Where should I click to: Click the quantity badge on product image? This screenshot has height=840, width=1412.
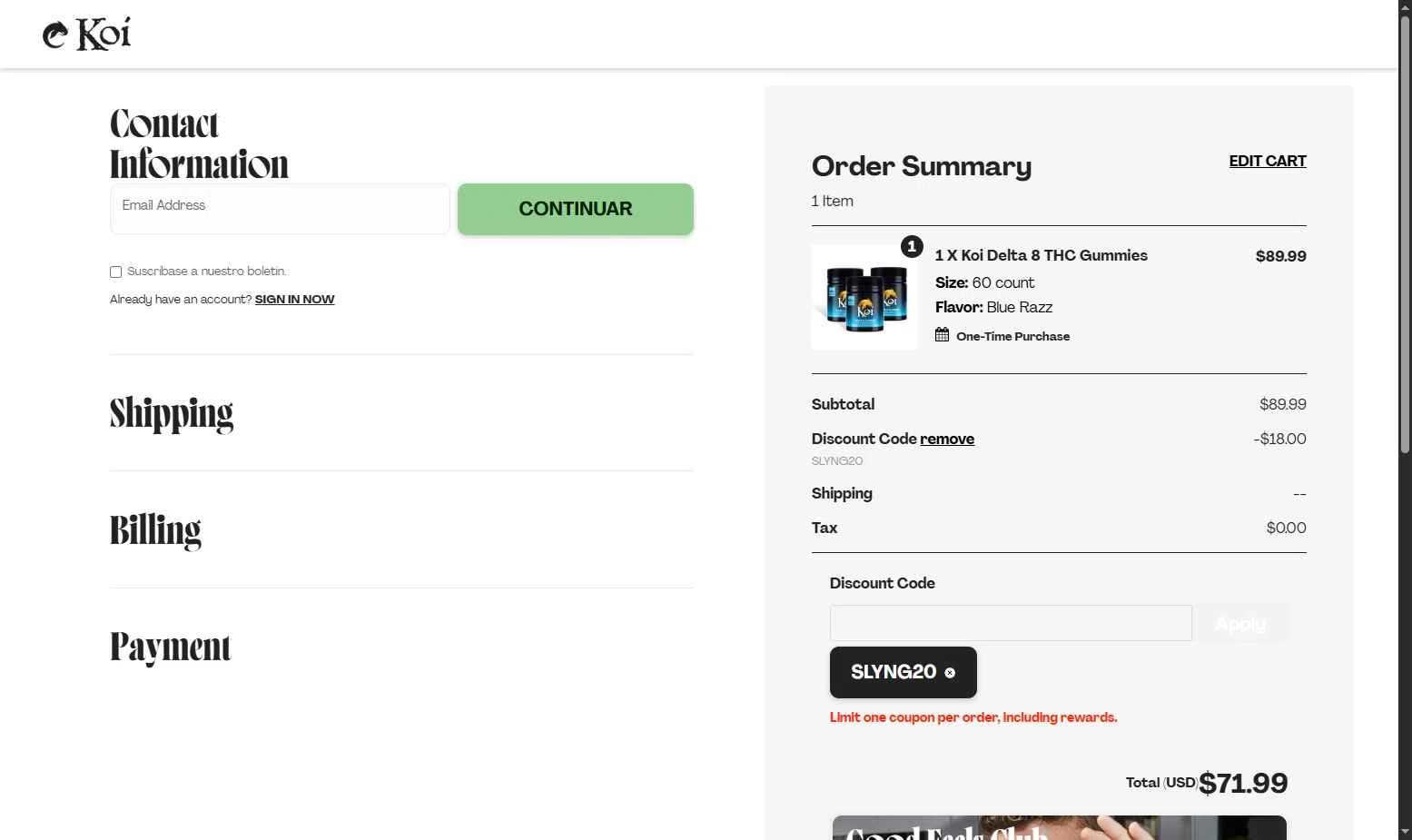912,246
